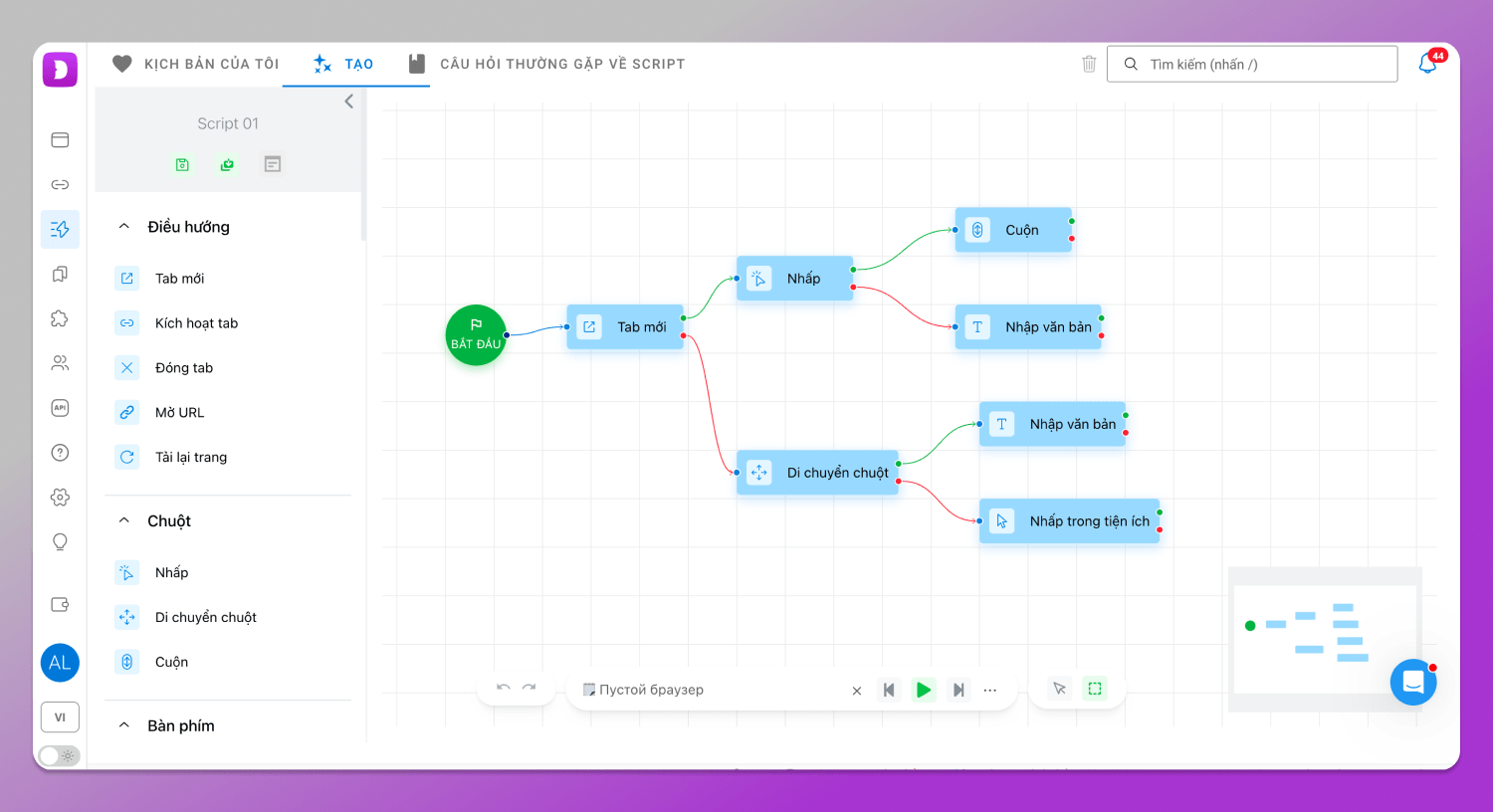The height and width of the screenshot is (812, 1493).
Task: Open the notifications bell icon
Action: (1427, 65)
